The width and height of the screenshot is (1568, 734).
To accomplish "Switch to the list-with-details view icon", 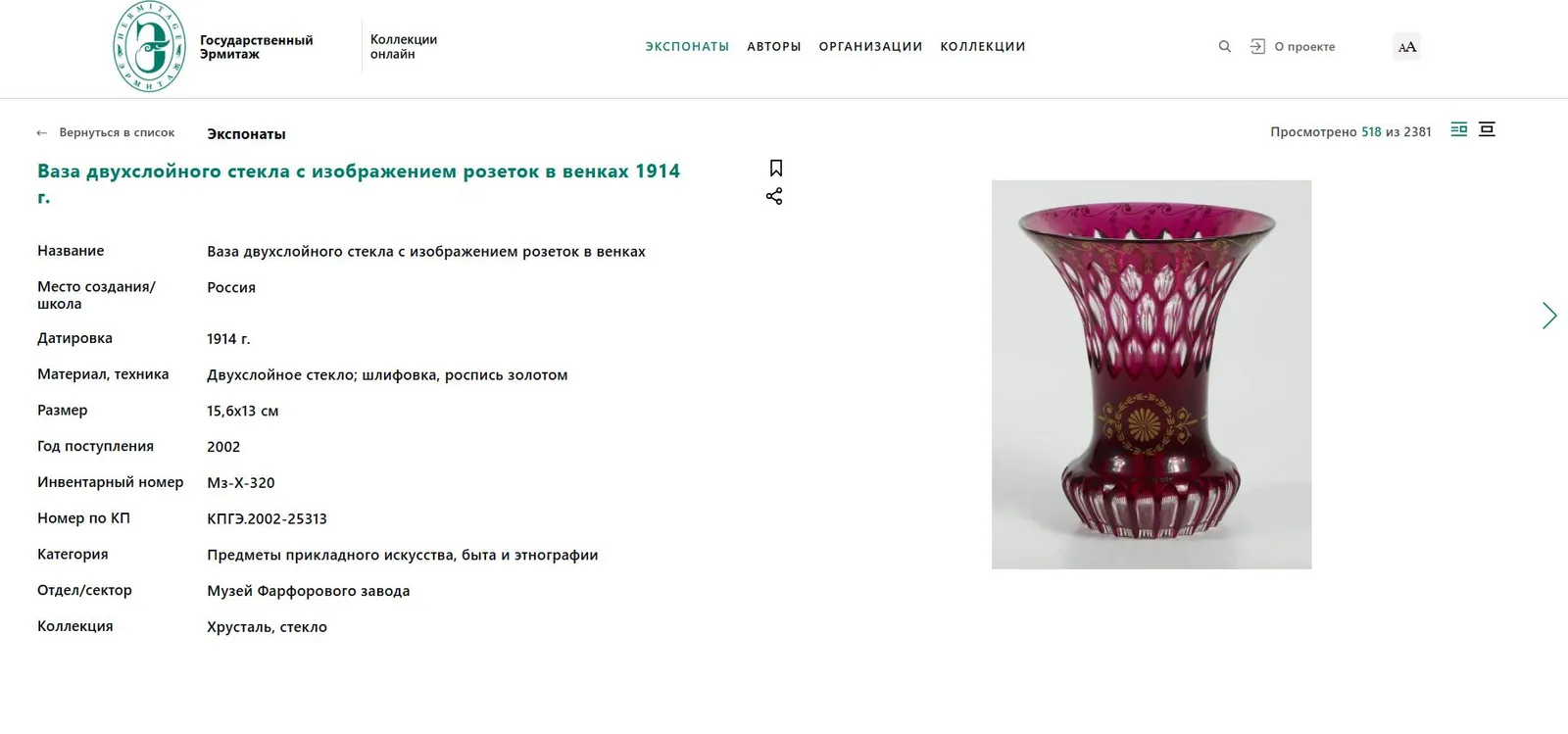I will tap(1458, 129).
